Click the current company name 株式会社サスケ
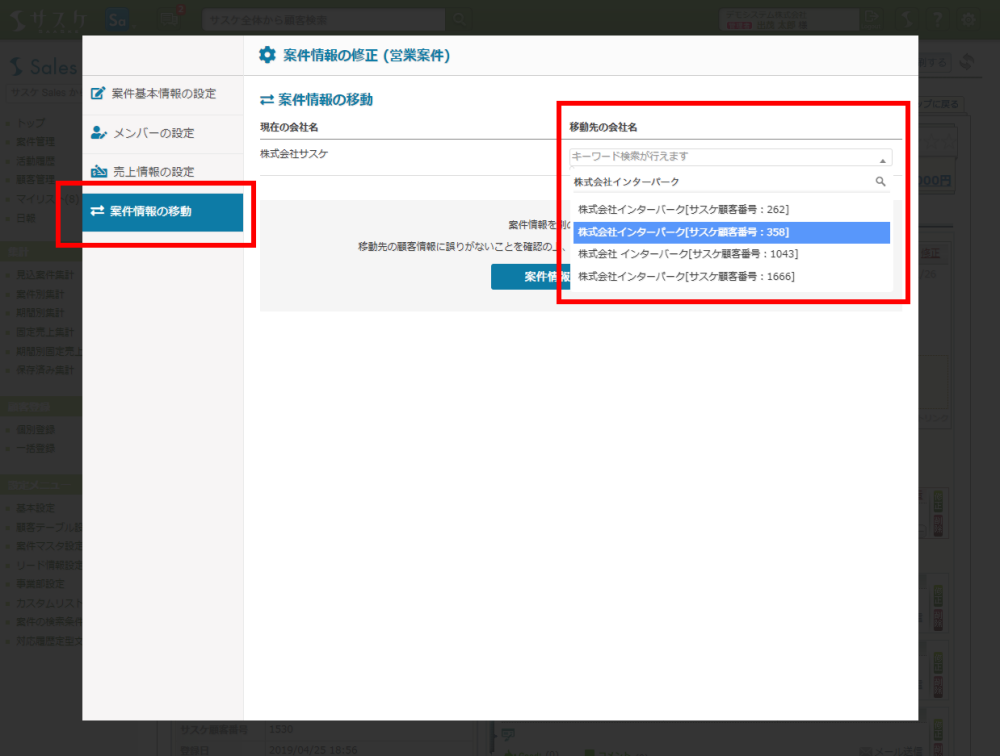 294,154
